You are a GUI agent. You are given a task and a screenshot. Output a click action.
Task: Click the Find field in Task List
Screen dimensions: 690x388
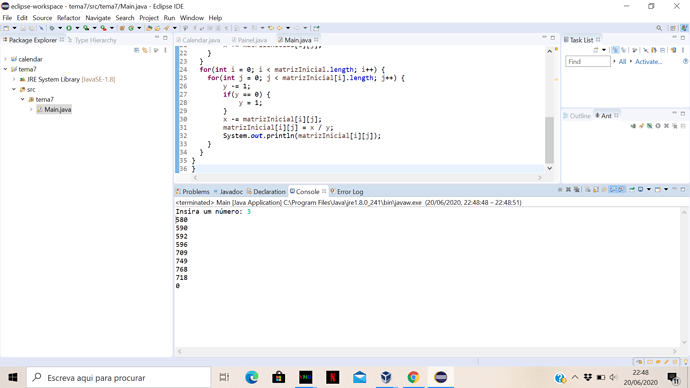[587, 62]
